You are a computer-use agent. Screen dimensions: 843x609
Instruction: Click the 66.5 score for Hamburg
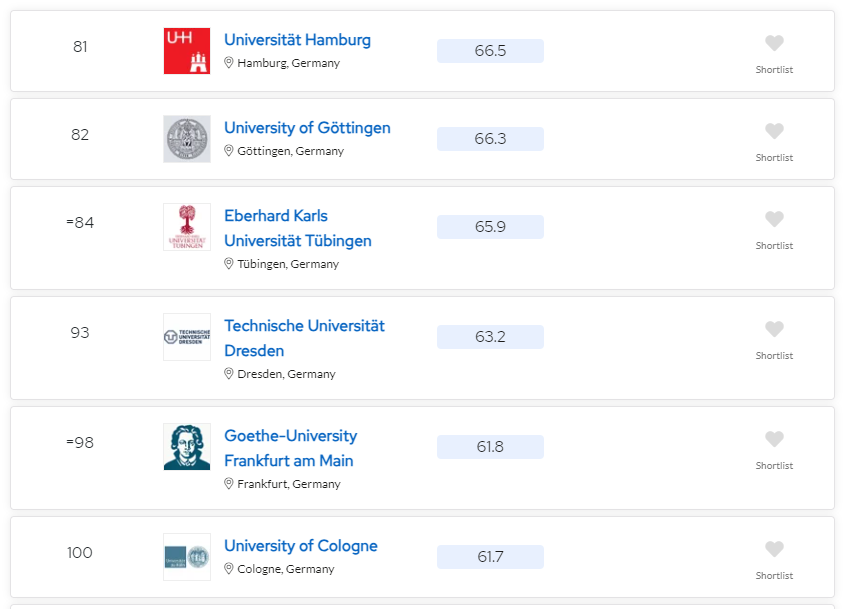pos(490,51)
